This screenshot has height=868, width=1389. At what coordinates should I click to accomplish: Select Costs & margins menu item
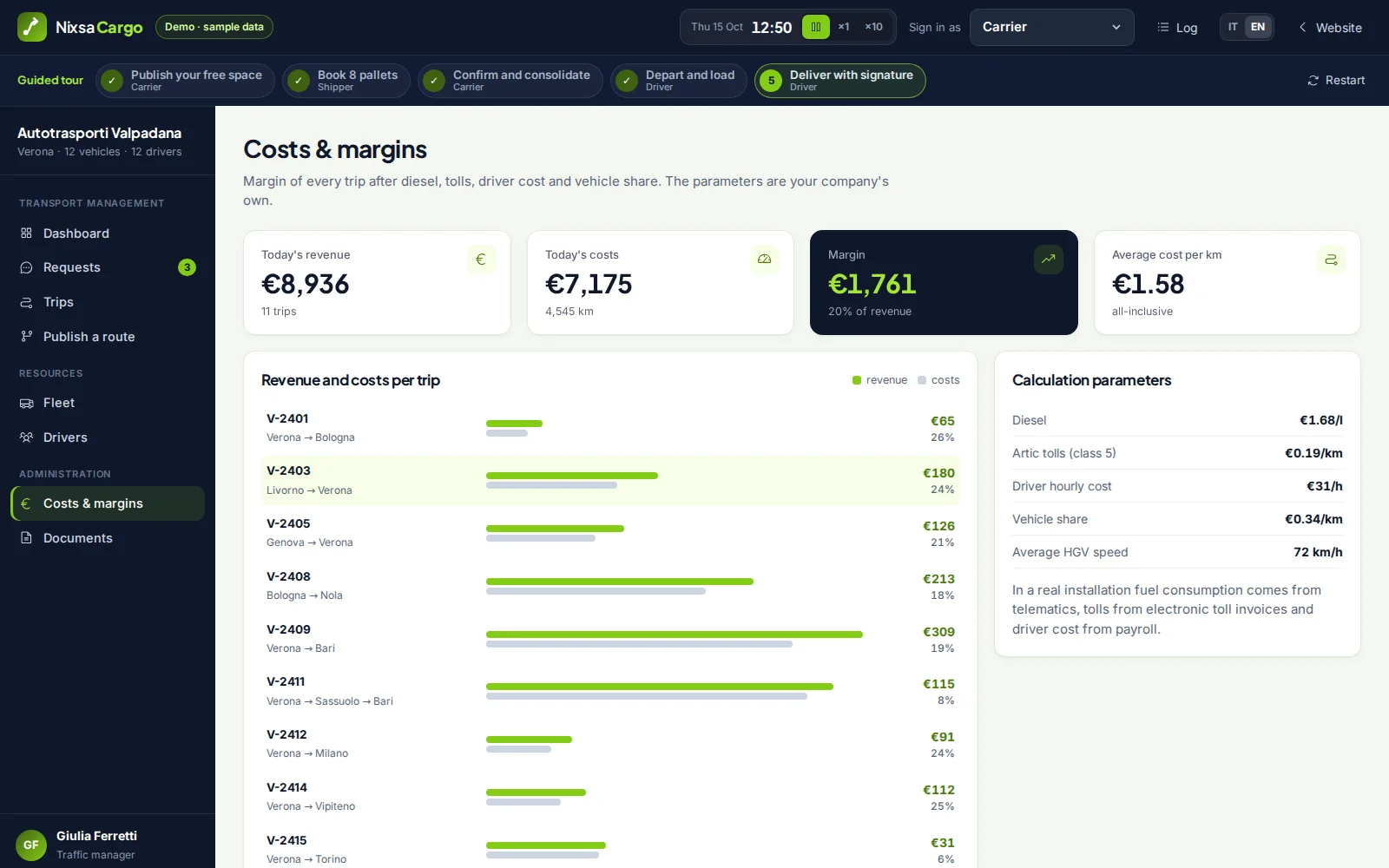point(108,503)
